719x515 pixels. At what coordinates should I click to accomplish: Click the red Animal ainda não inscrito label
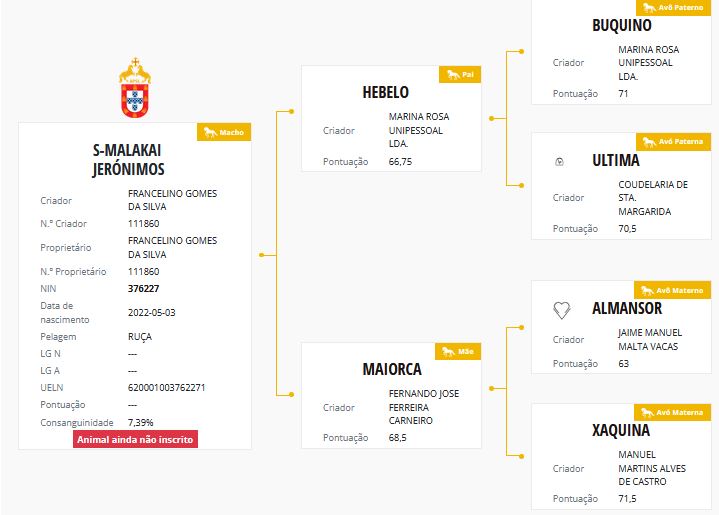[135, 439]
